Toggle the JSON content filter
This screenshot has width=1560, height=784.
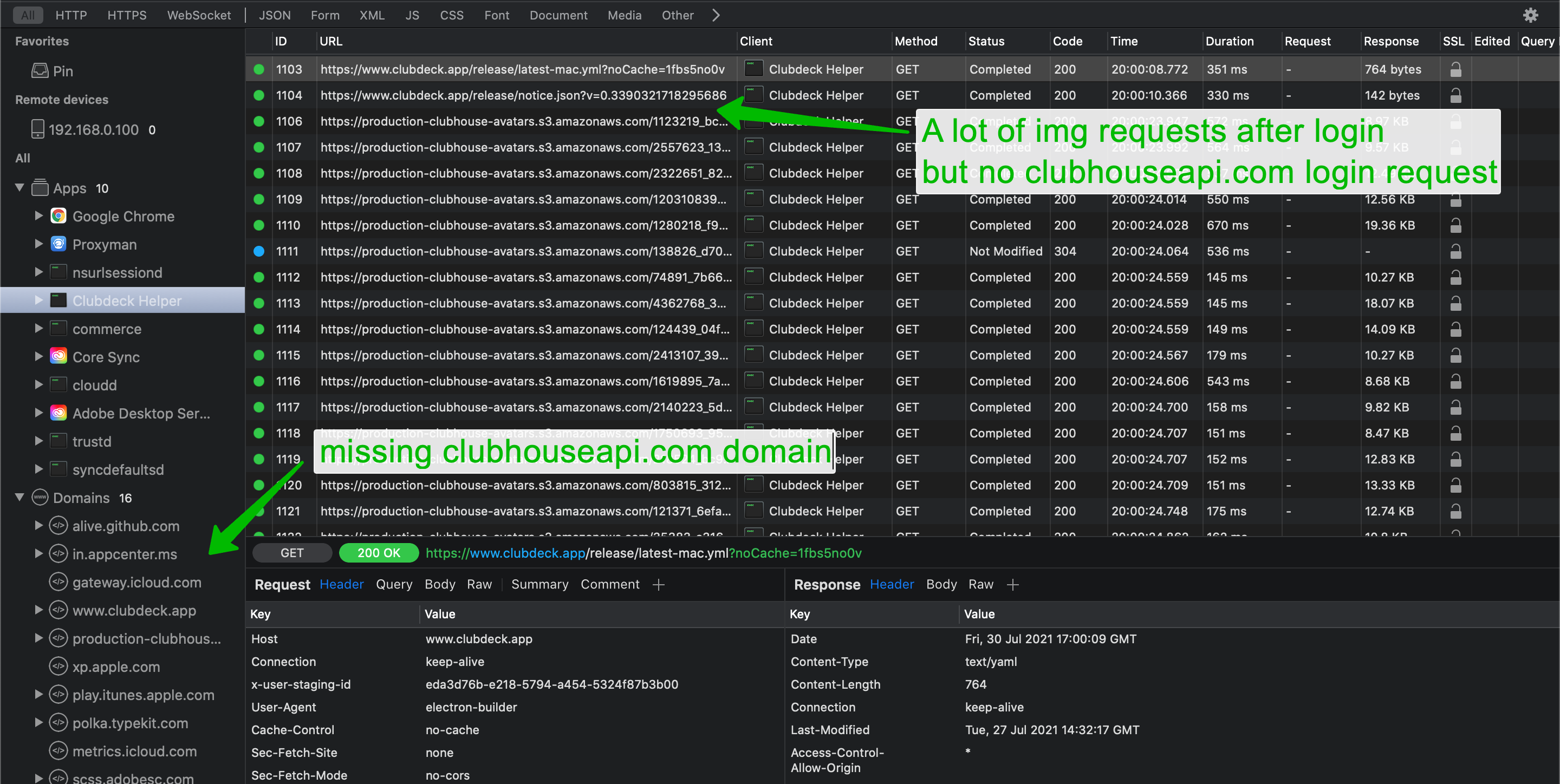(274, 15)
